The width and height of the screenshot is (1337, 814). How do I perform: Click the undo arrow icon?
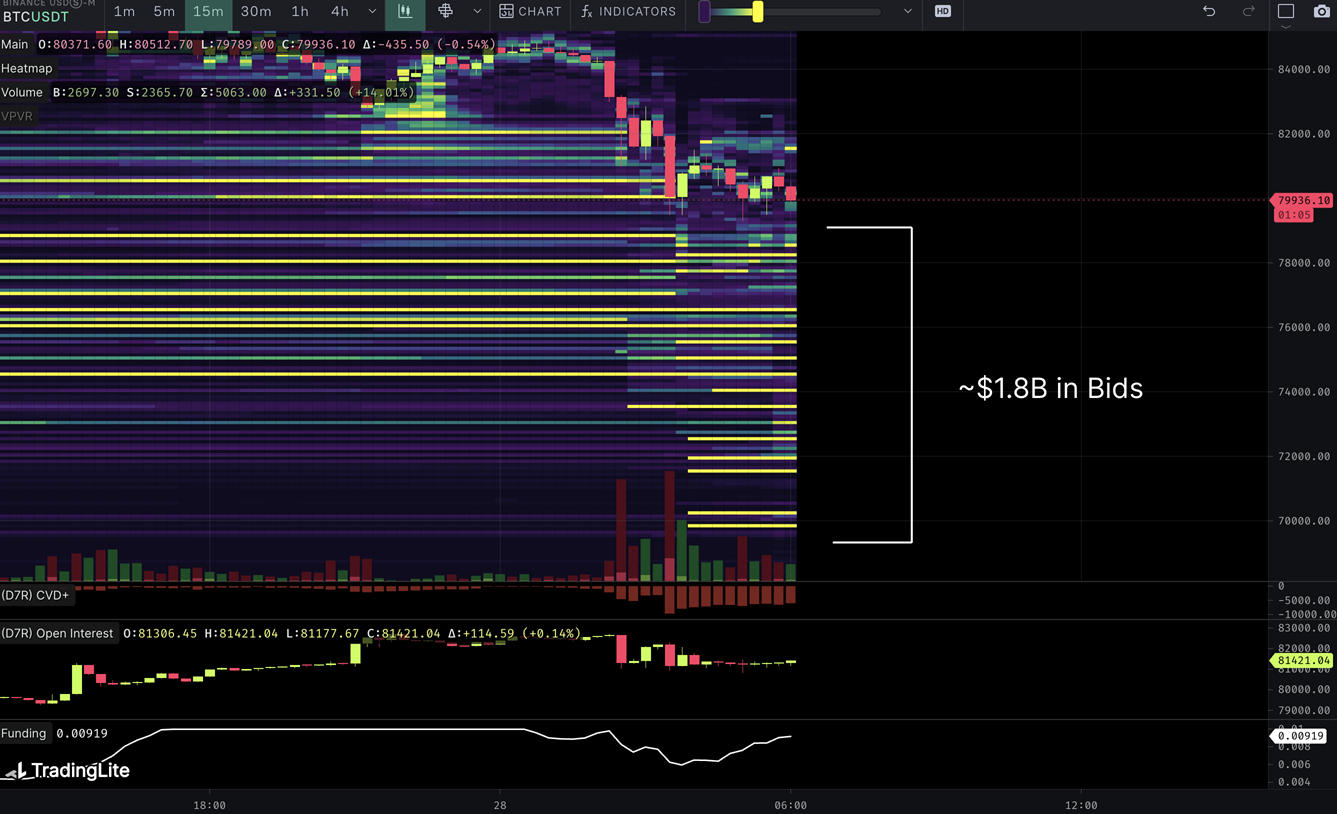click(1209, 12)
